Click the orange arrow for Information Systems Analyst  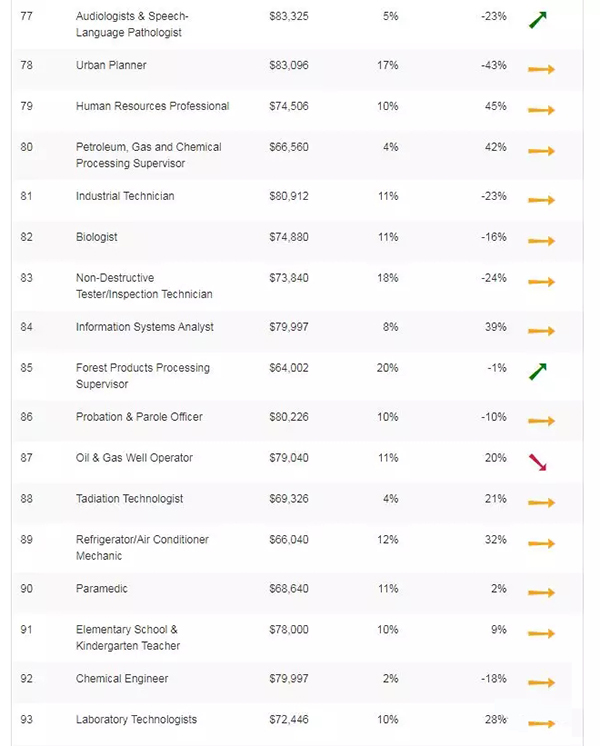tap(541, 331)
